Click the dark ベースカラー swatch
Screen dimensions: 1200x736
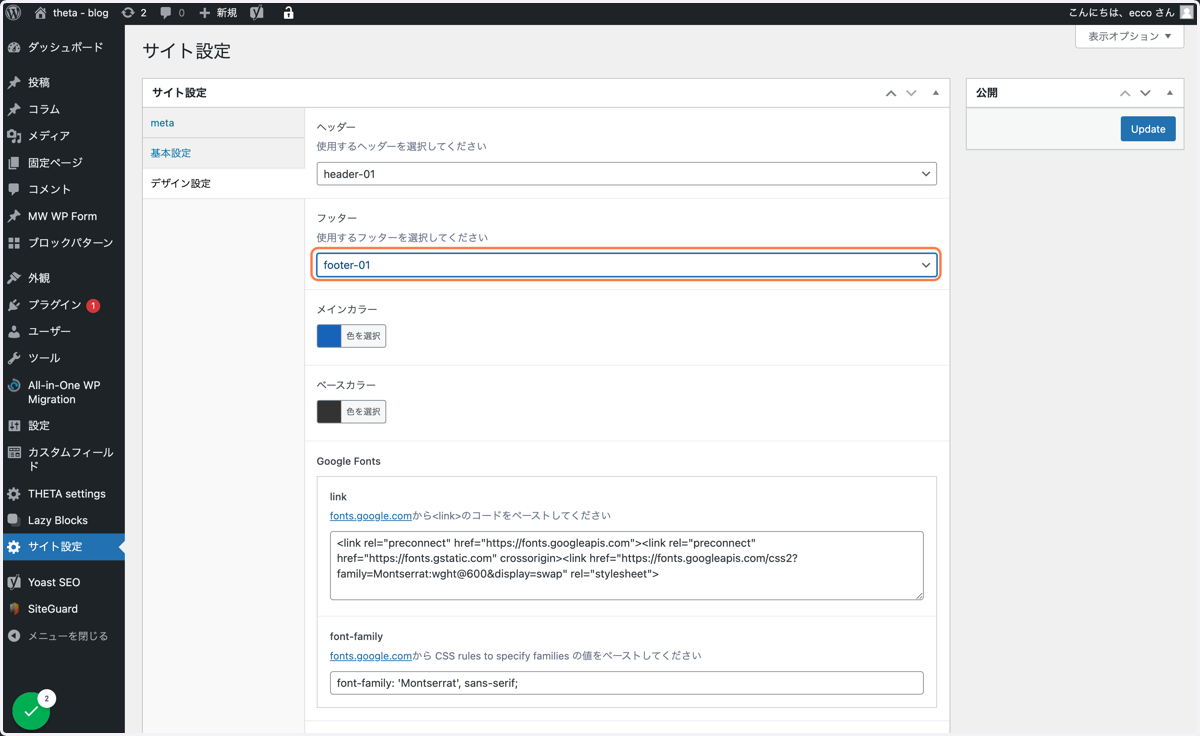(x=329, y=412)
